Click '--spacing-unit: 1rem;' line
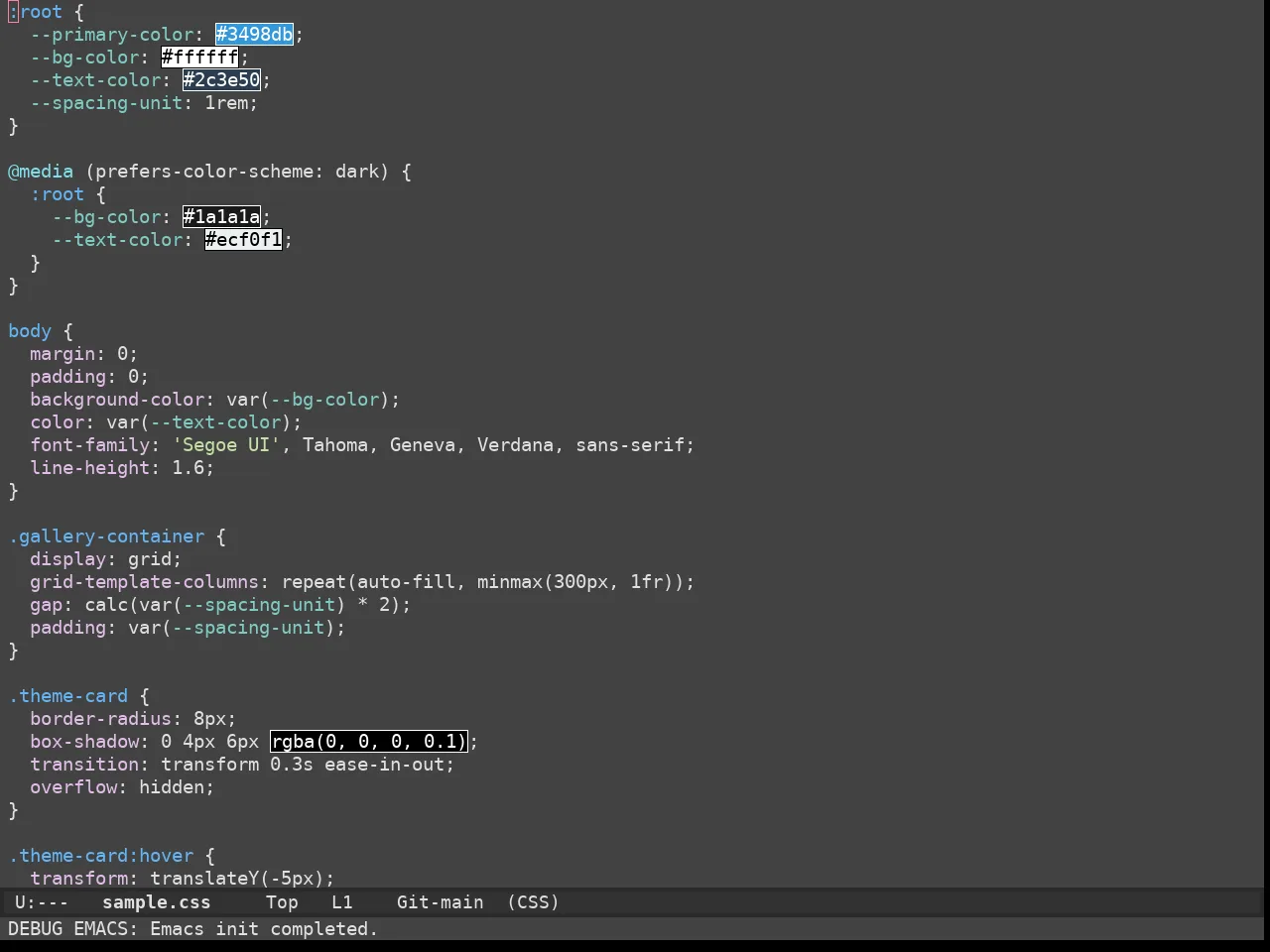Image resolution: width=1270 pixels, height=952 pixels. (144, 103)
